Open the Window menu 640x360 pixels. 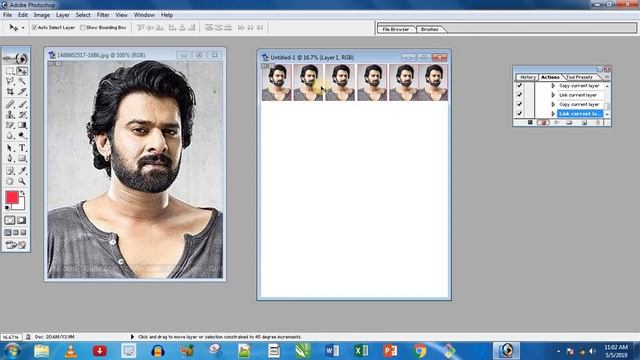point(144,15)
